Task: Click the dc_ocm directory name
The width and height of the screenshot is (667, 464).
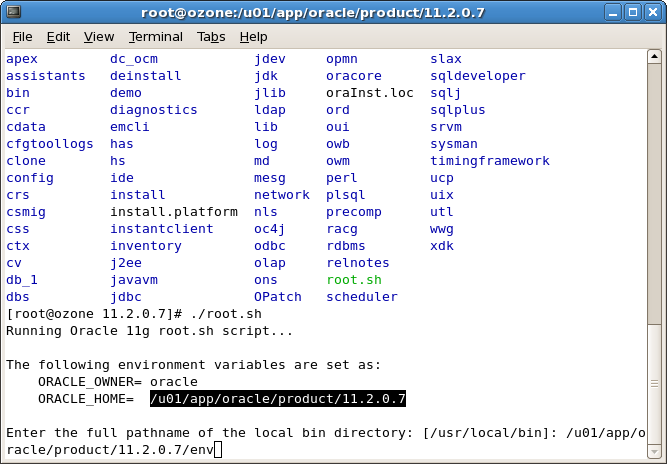Action: [134, 59]
